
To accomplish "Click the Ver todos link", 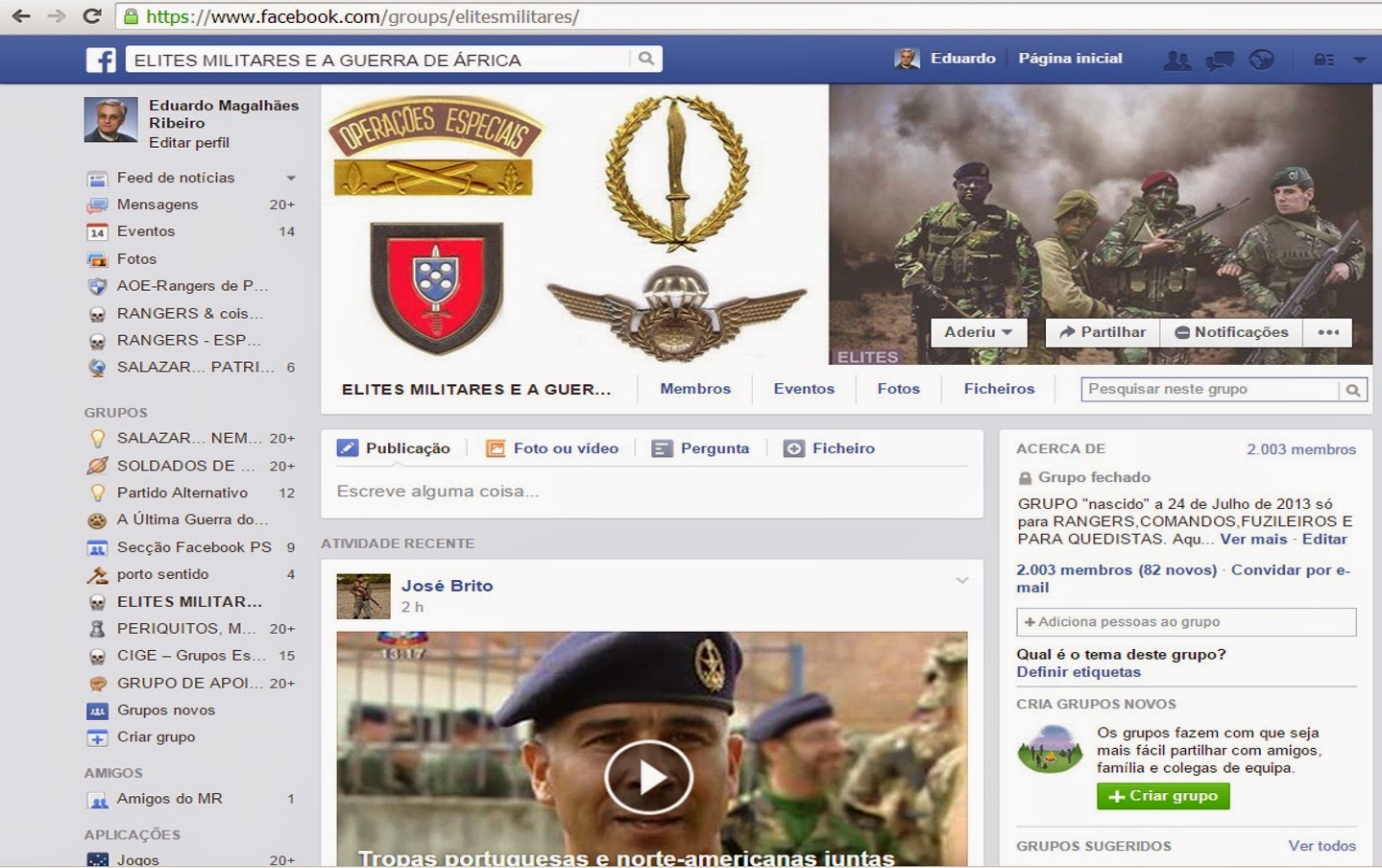I will [1322, 846].
